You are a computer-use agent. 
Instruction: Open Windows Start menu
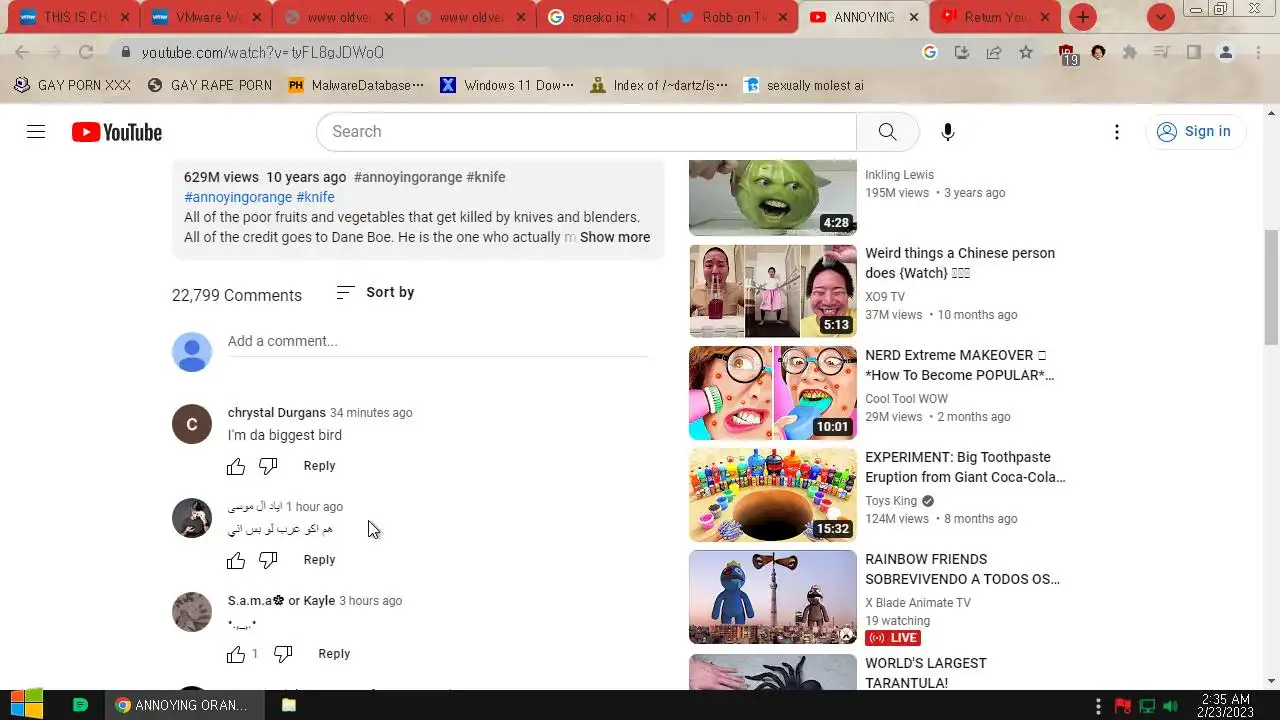pyautogui.click(x=26, y=705)
